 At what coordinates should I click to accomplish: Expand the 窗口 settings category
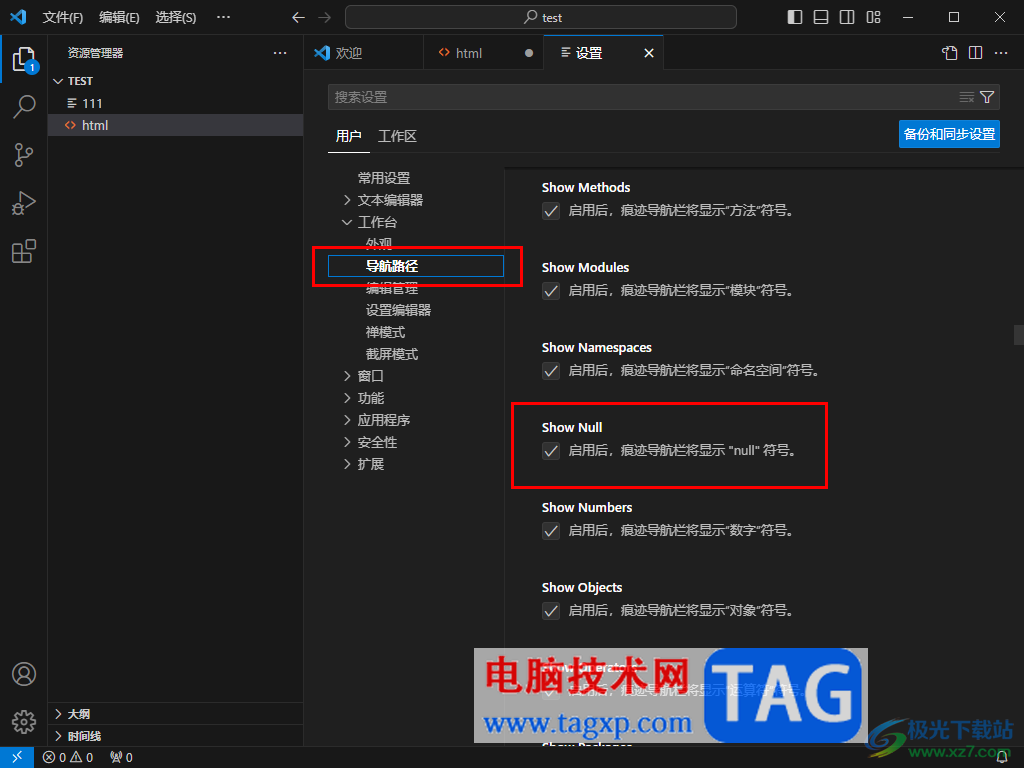tap(347, 376)
